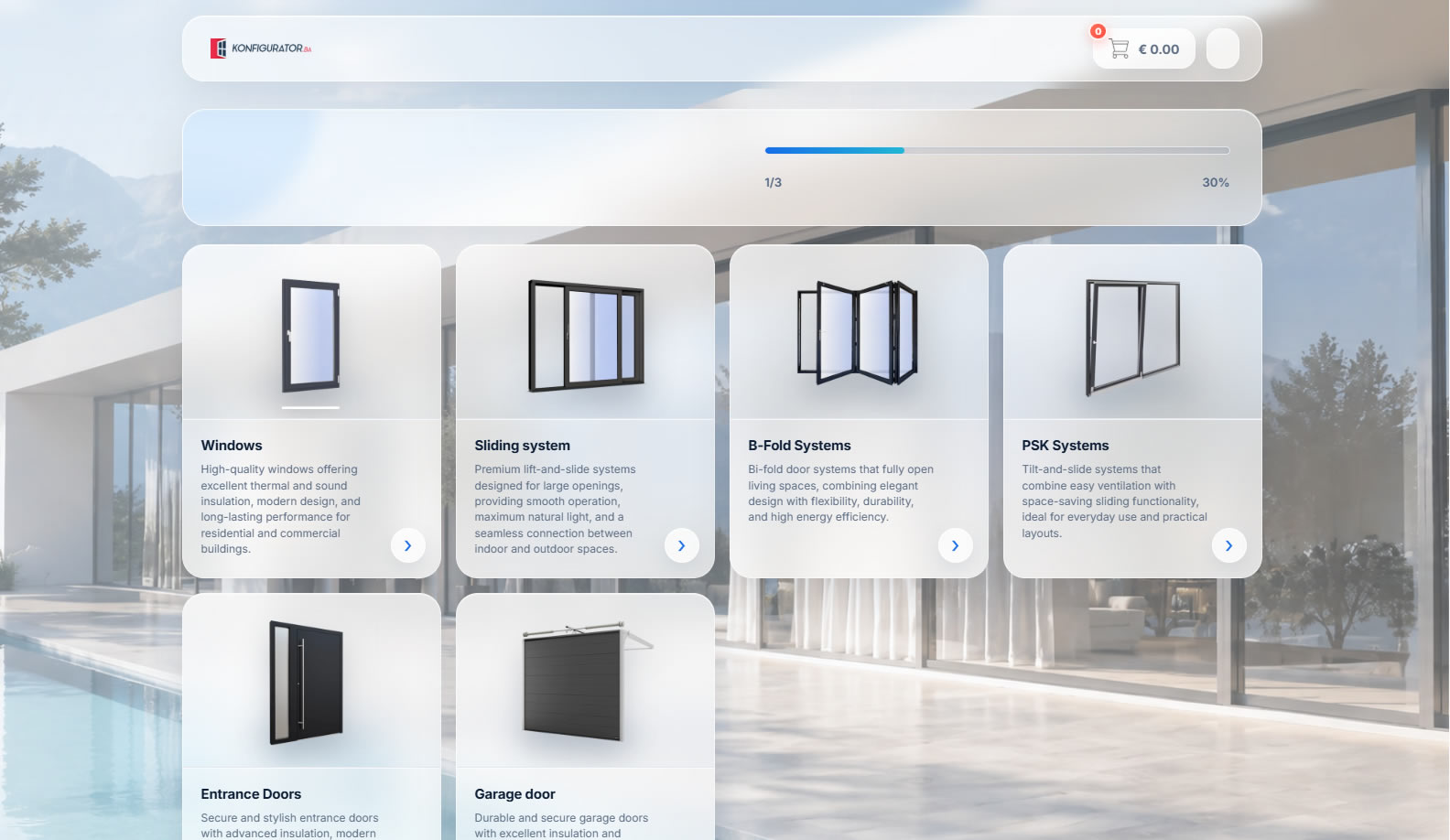The image size is (1450, 840).
Task: Click the arrow on the PSK Systems card
Action: pyautogui.click(x=1228, y=545)
